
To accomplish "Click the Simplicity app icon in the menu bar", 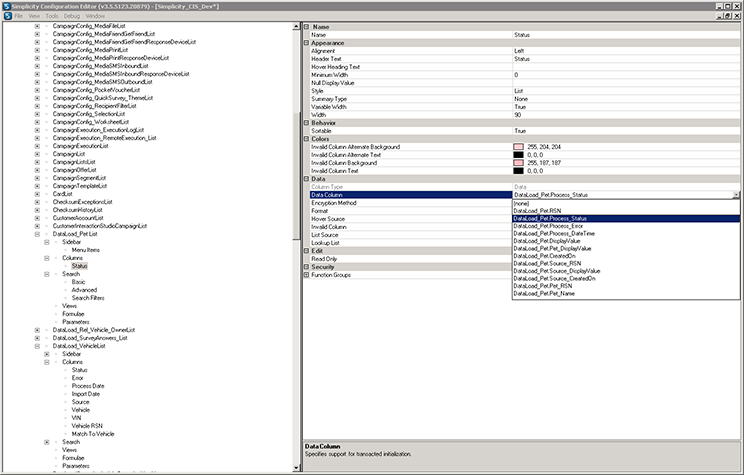I will 8,16.
